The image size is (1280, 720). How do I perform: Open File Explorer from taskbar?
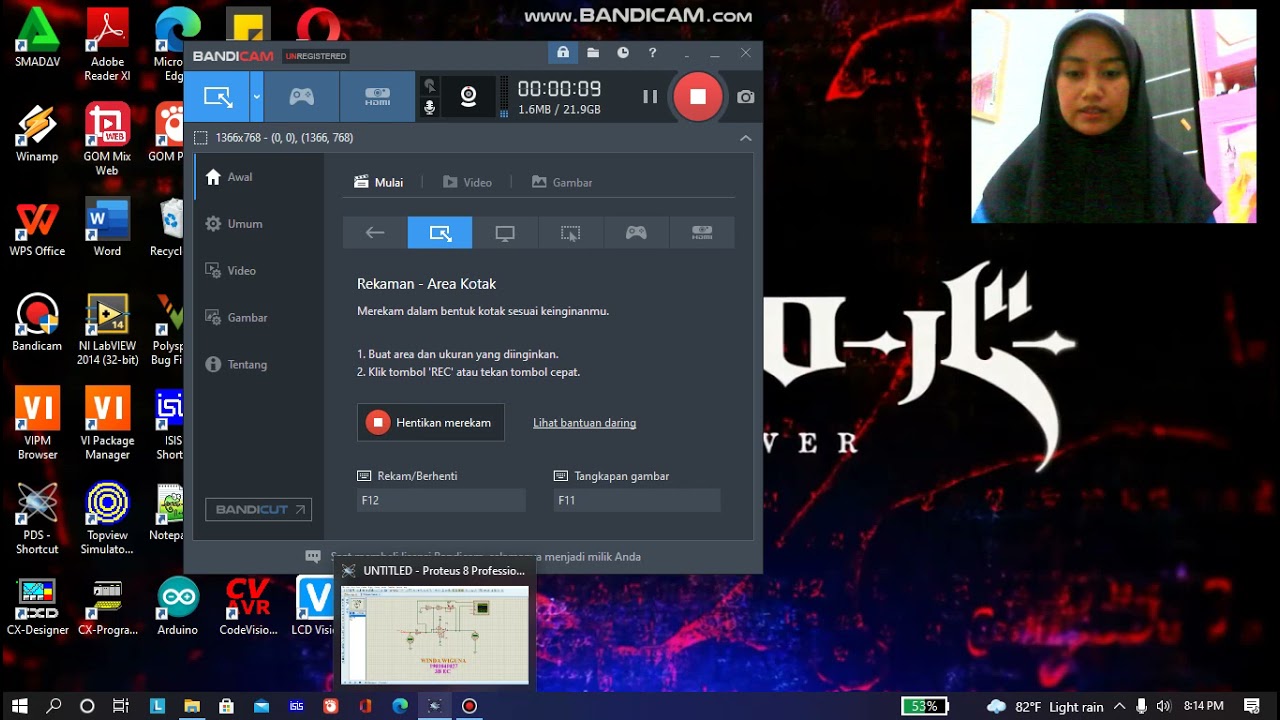click(x=191, y=706)
